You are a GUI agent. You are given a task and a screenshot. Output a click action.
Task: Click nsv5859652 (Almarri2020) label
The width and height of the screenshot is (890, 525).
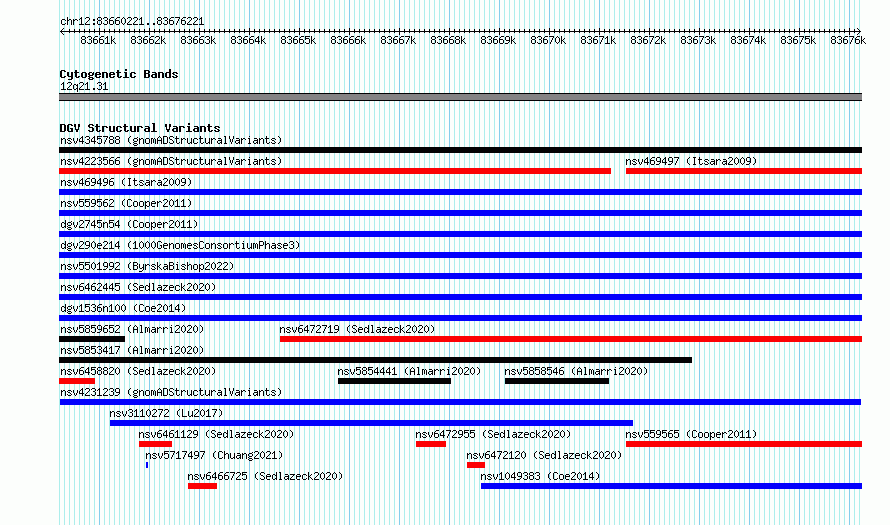pos(132,329)
